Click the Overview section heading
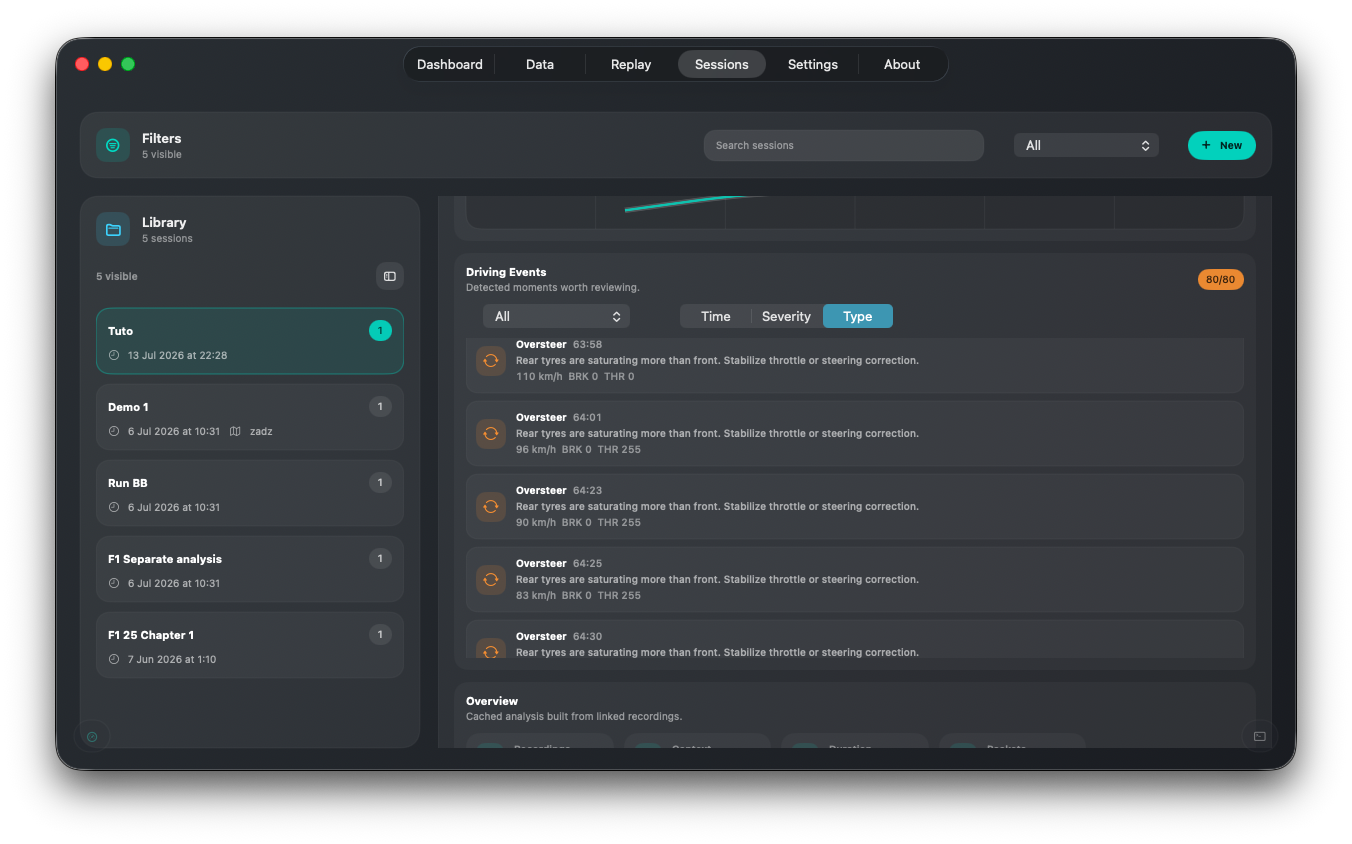 click(492, 701)
